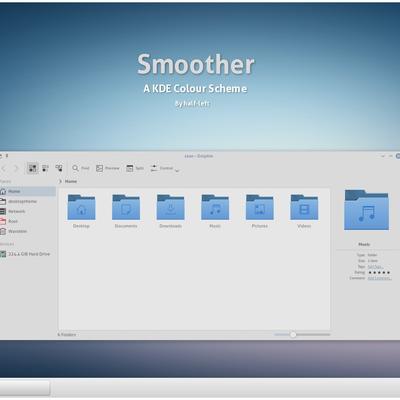This screenshot has height=400, width=400.
Task: Open the Videos folder
Action: (304, 211)
